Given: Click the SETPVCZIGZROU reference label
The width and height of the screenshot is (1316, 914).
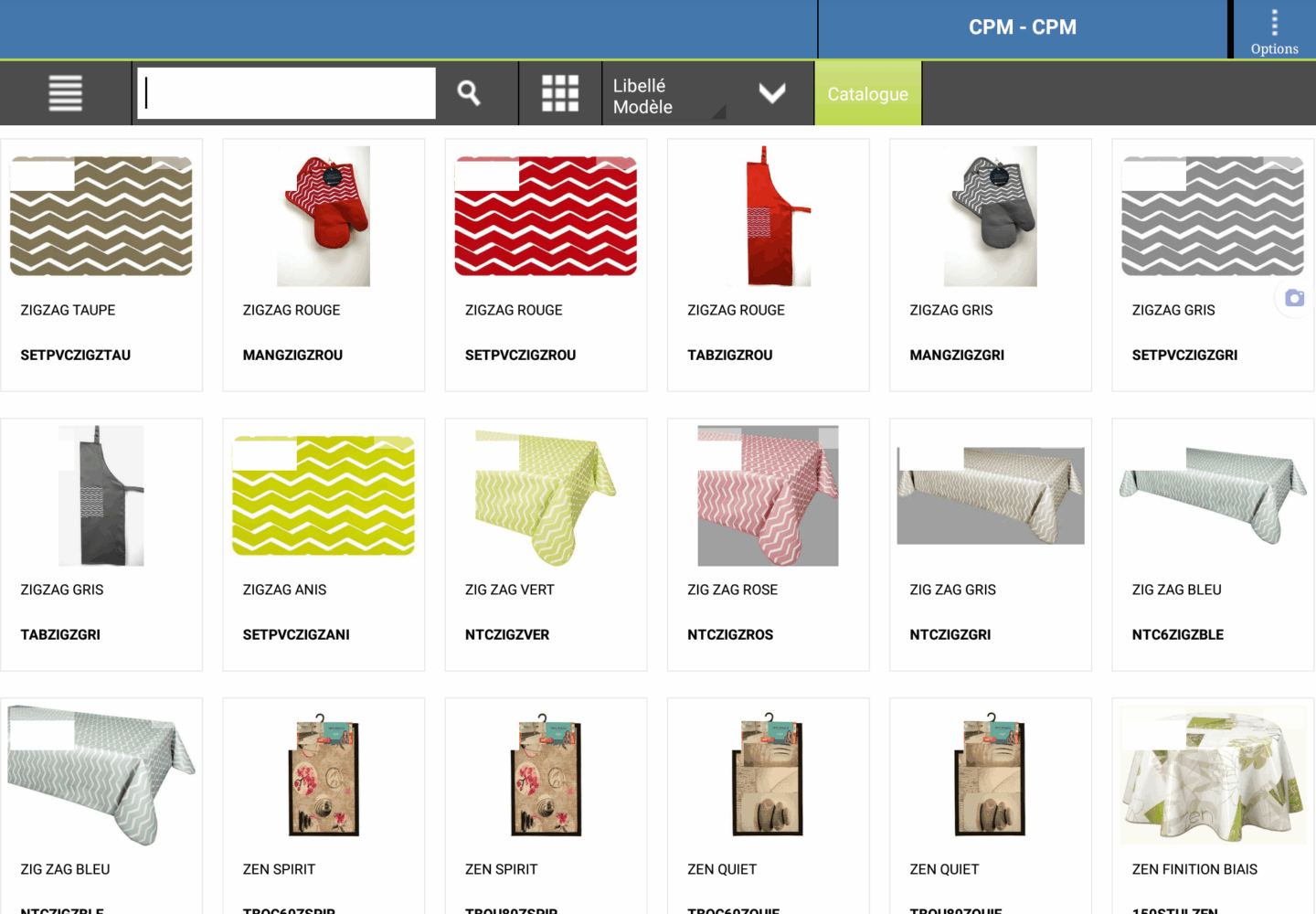Looking at the screenshot, I should (520, 355).
